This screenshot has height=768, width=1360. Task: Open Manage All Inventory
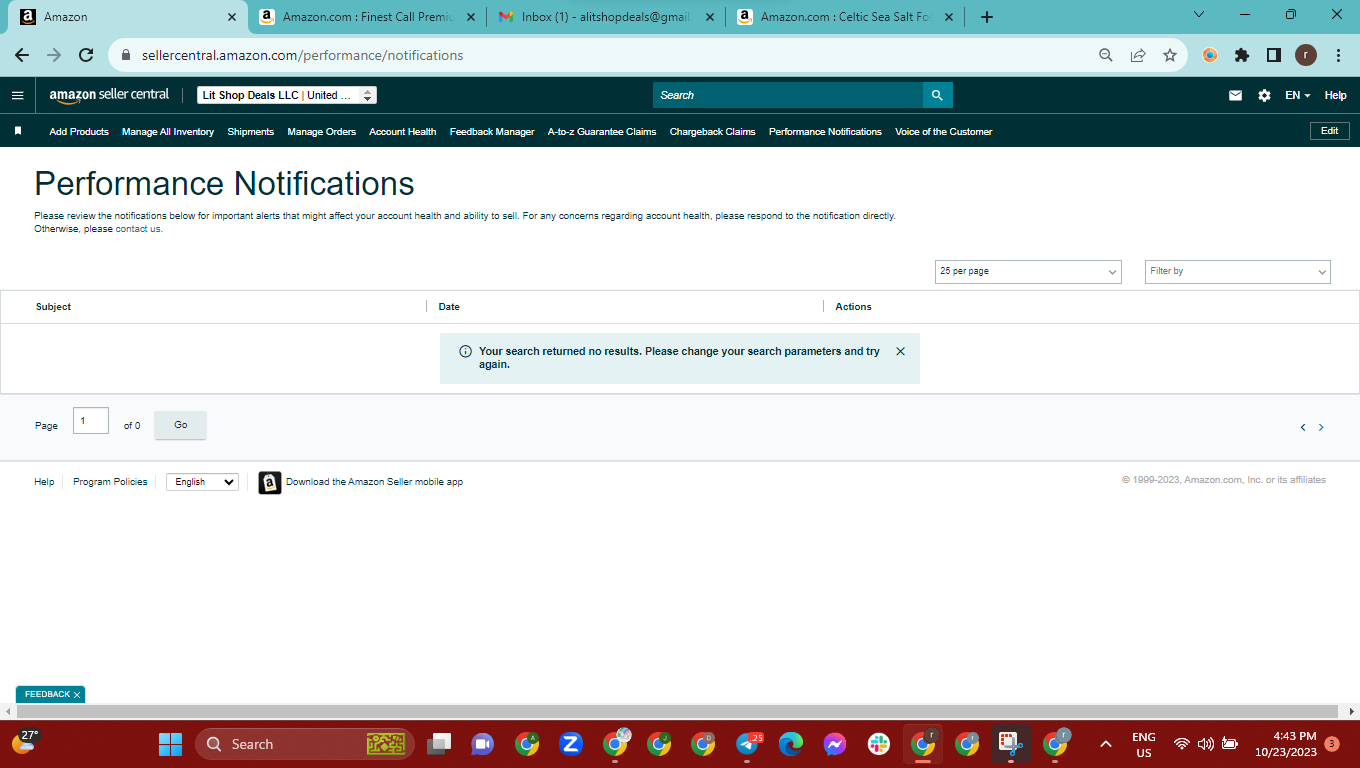pyautogui.click(x=168, y=131)
